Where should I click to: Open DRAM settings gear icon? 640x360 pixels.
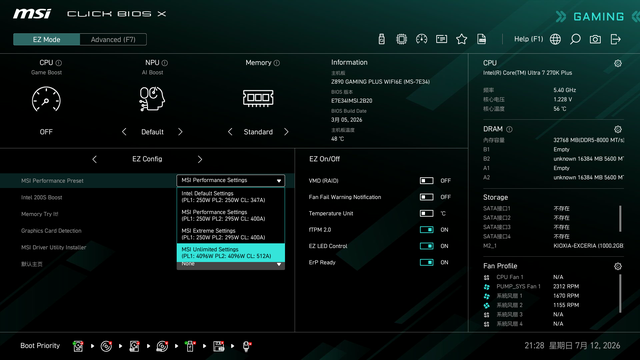coord(618,129)
